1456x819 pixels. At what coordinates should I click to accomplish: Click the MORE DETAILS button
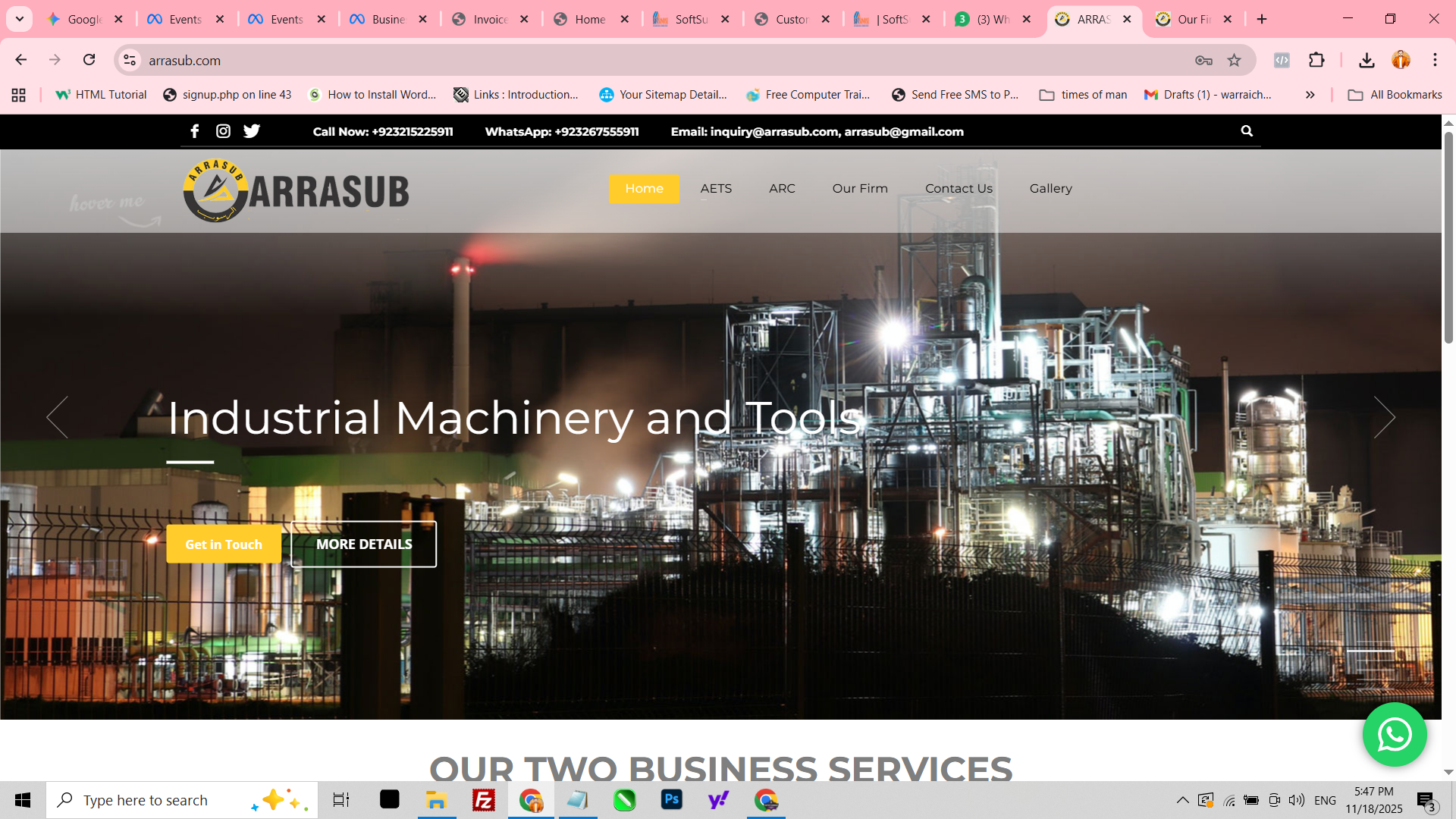pyautogui.click(x=362, y=544)
